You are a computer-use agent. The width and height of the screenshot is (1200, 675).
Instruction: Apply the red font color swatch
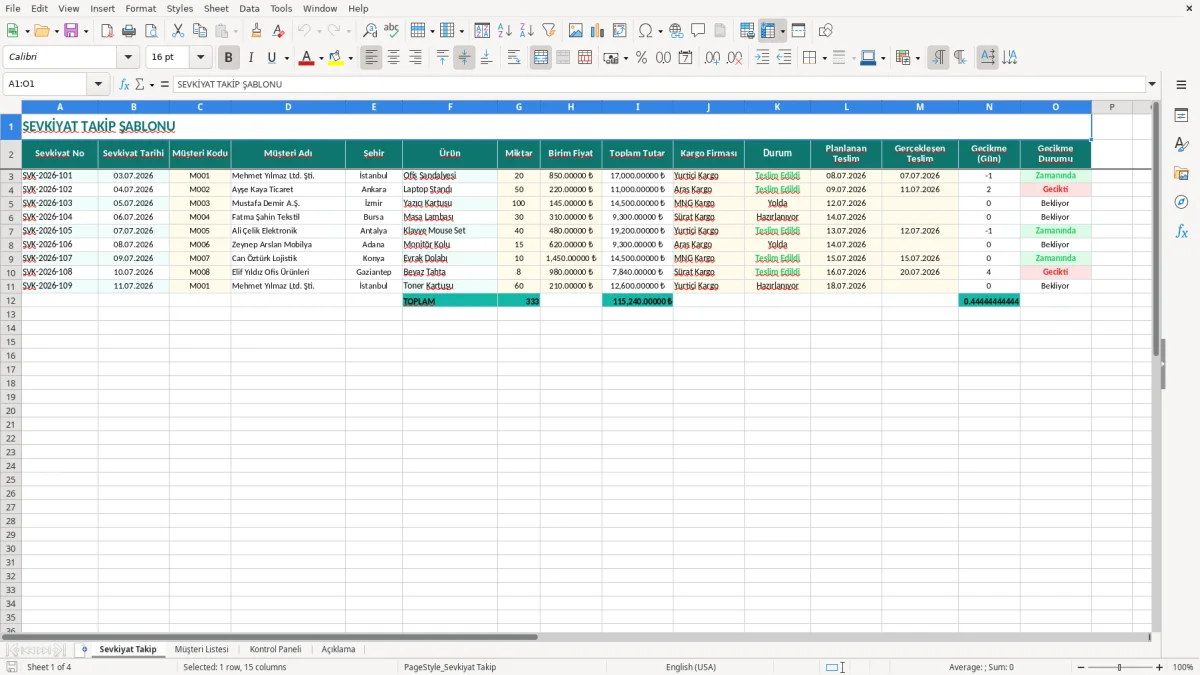coord(306,58)
